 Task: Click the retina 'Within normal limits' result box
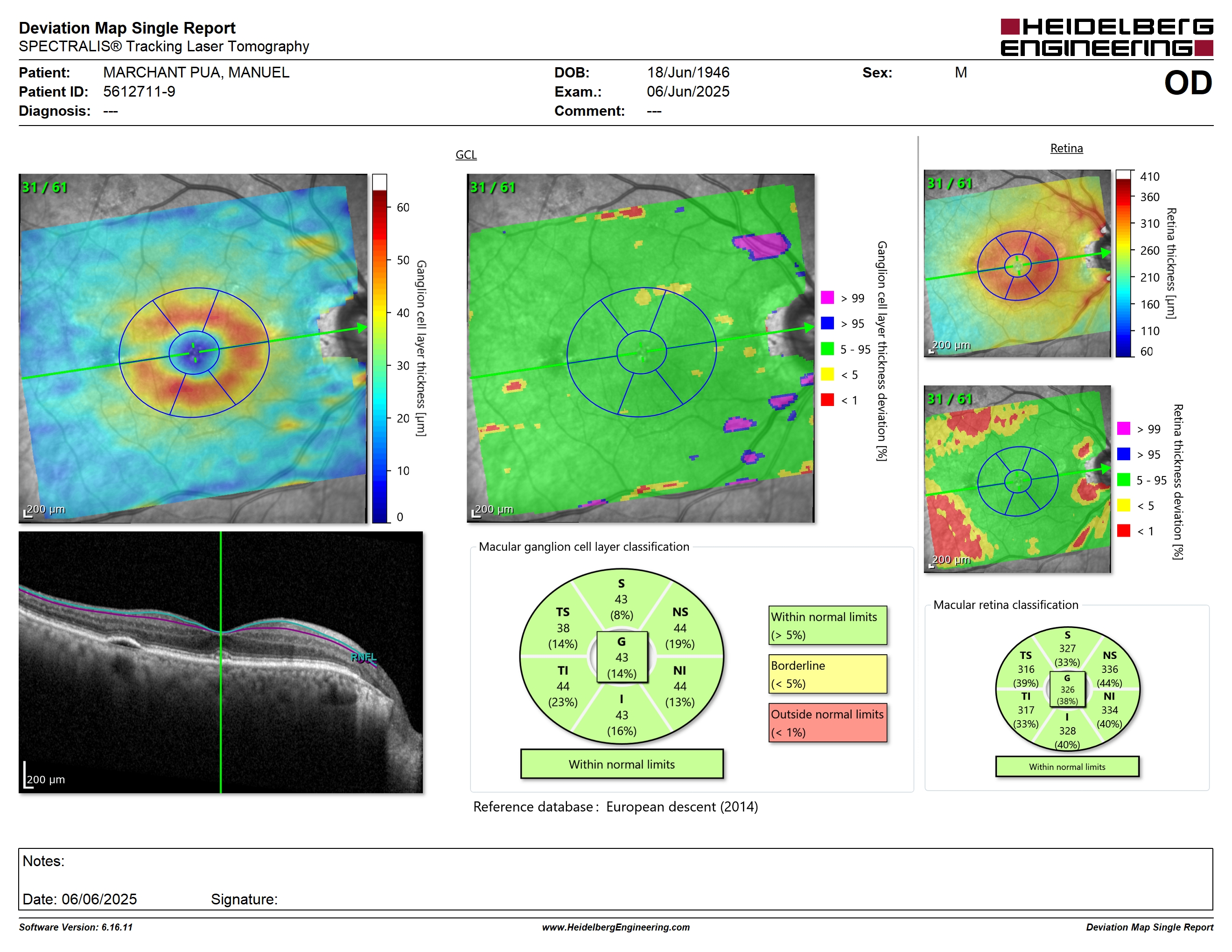coord(1067,767)
